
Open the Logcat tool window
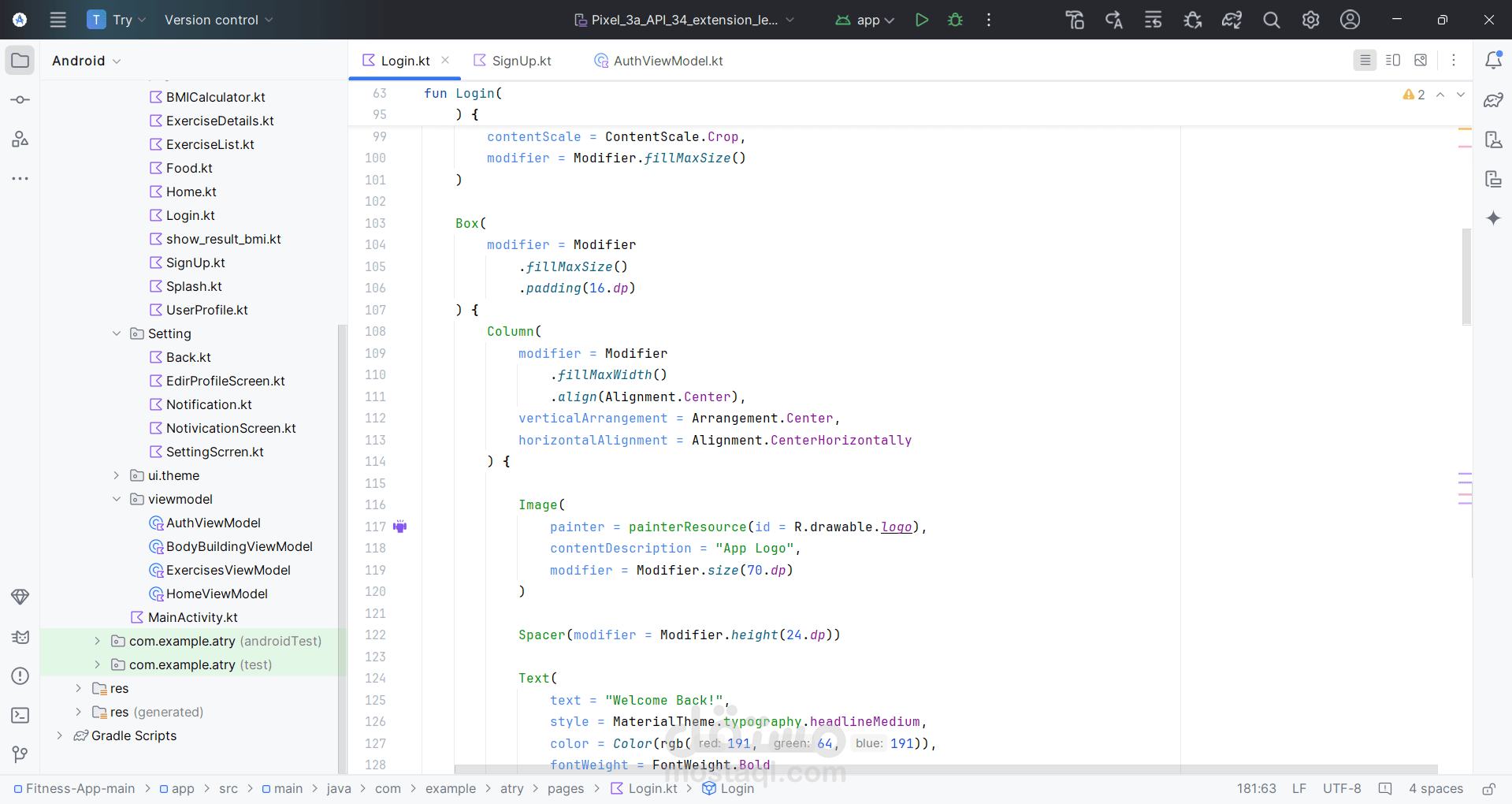click(x=20, y=637)
